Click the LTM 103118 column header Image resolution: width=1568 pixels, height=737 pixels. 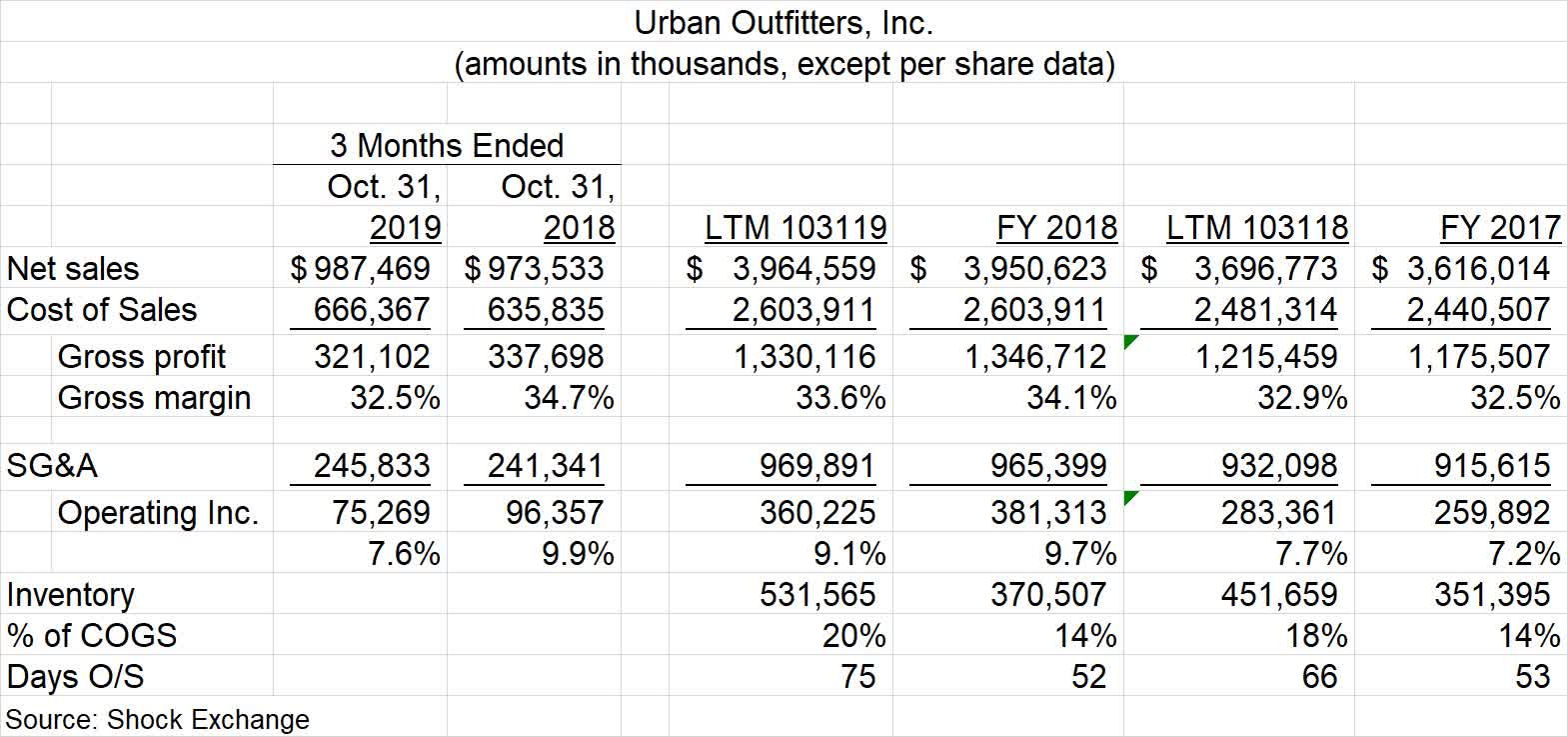(1257, 228)
